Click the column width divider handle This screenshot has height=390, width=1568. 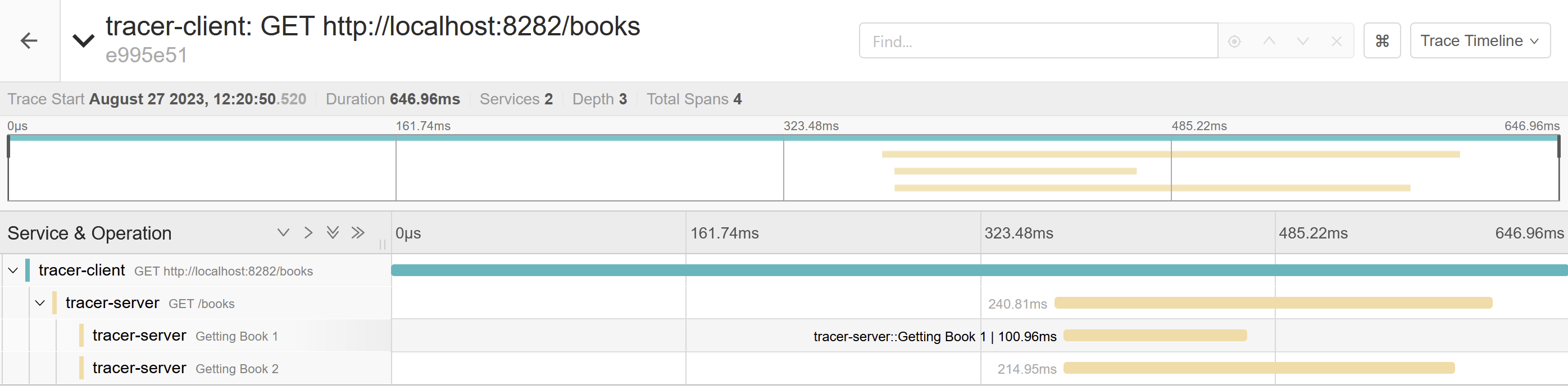pyautogui.click(x=382, y=245)
